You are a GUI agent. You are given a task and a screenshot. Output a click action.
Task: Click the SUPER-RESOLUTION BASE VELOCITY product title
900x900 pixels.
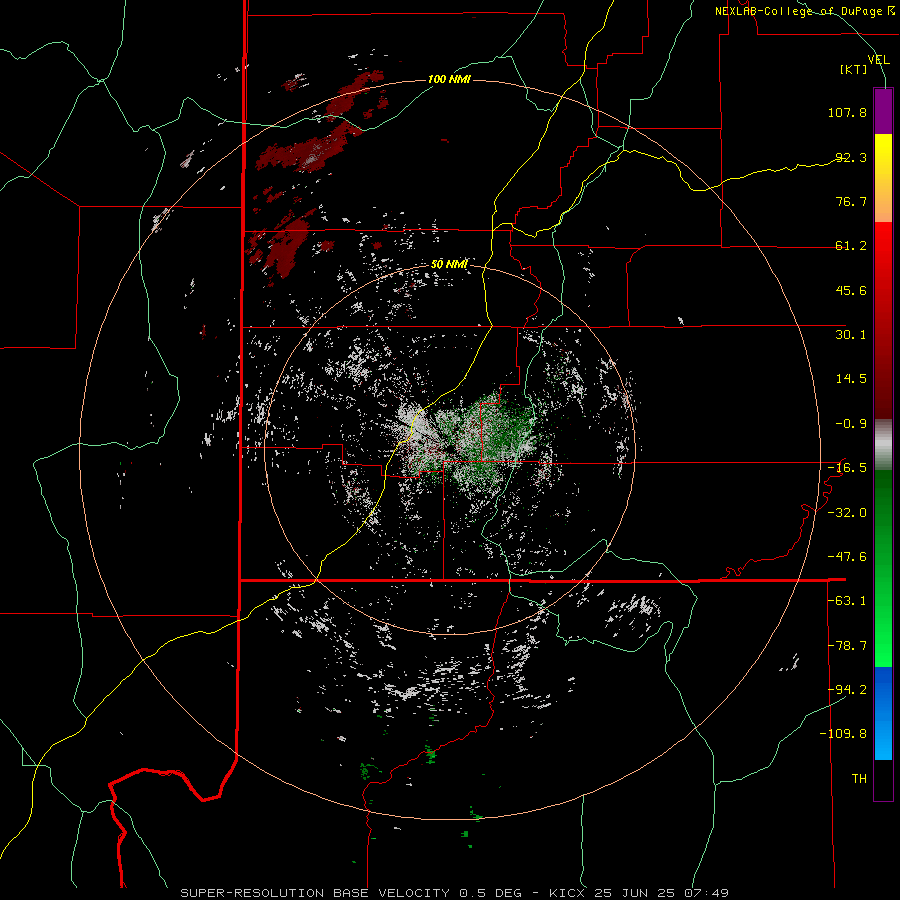pos(315,893)
